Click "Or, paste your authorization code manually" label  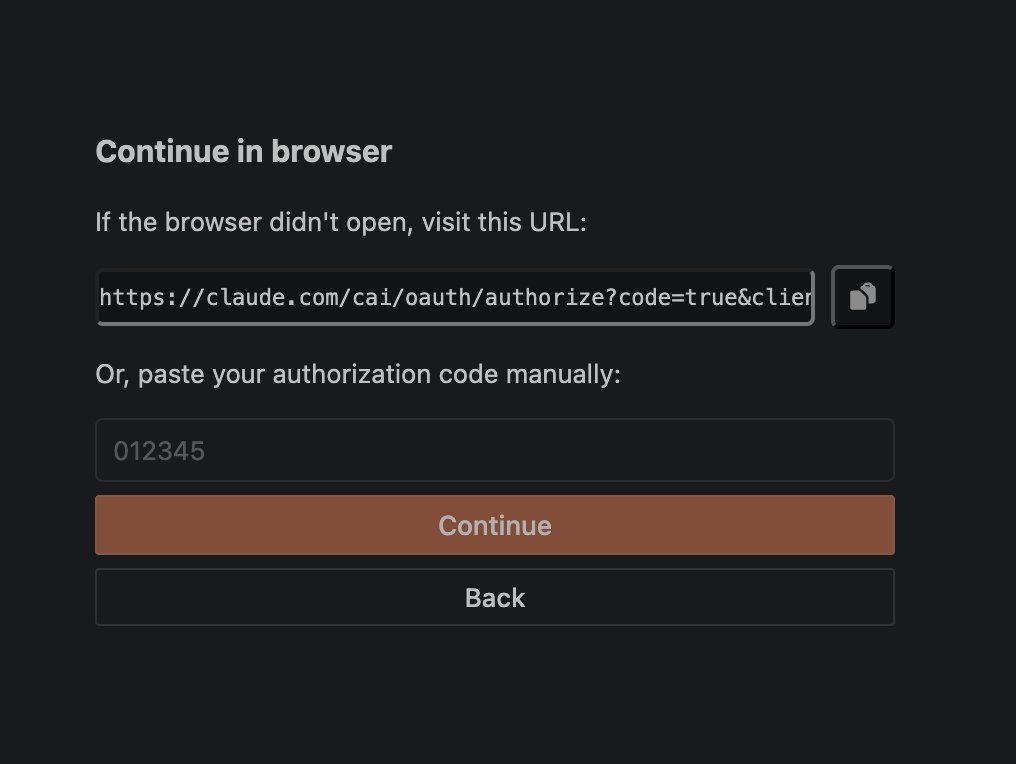pos(358,375)
